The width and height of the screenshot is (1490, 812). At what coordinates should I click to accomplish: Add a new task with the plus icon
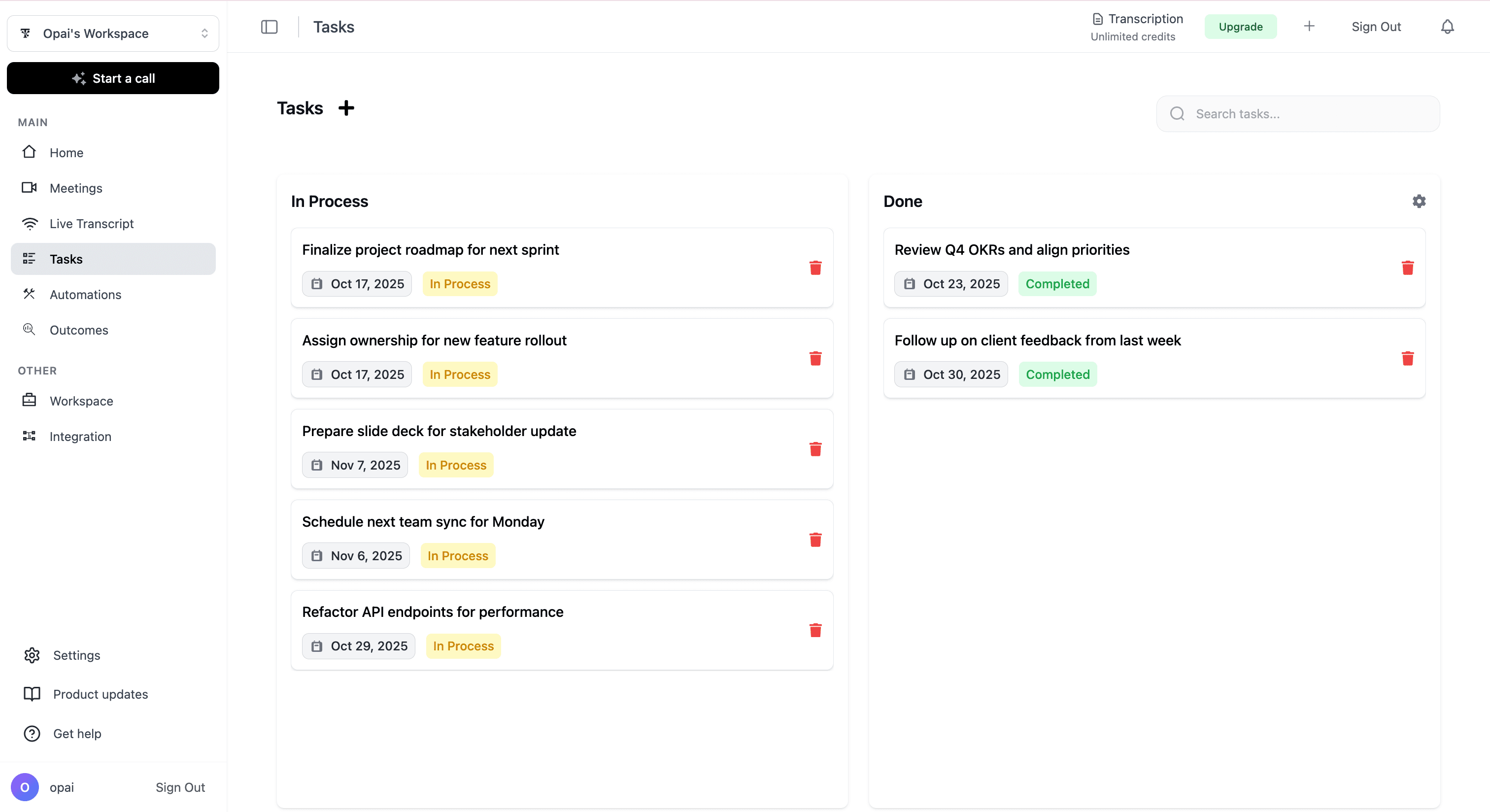pos(346,107)
